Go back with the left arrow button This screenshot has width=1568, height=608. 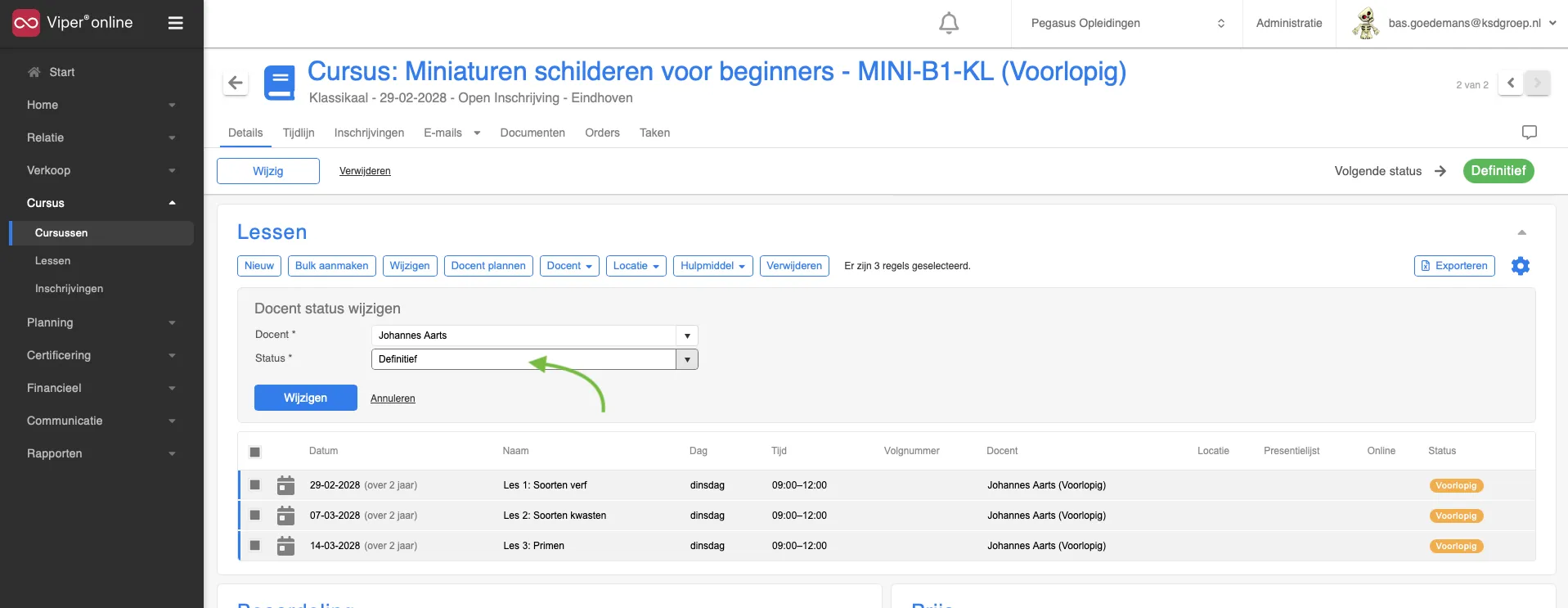(236, 83)
